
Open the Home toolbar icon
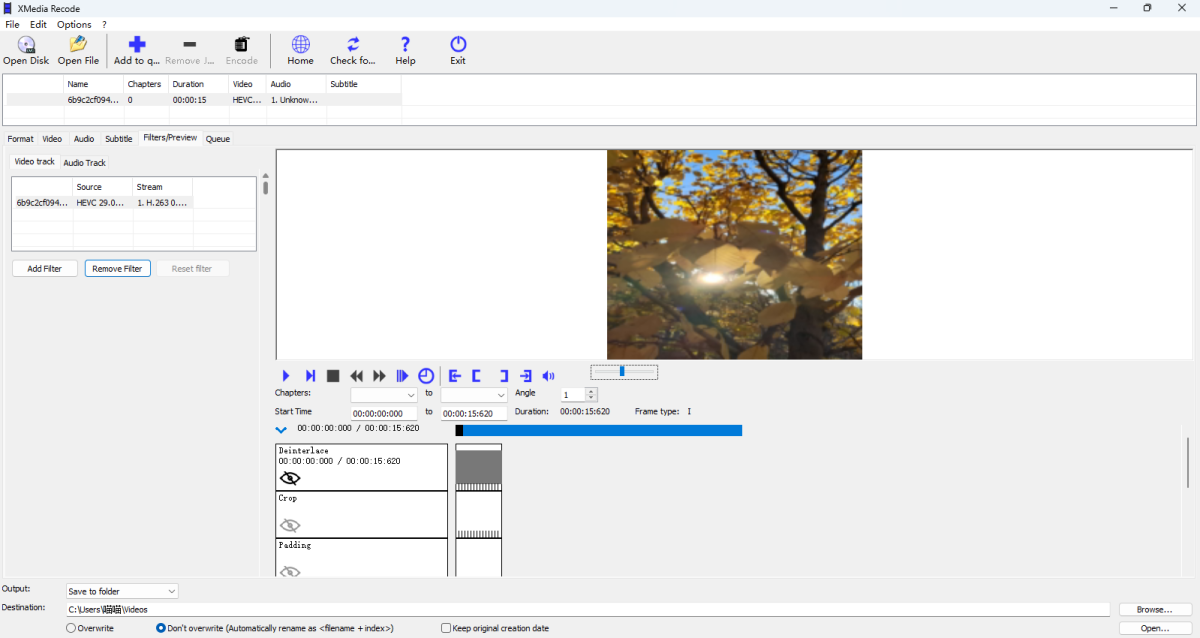click(x=299, y=49)
